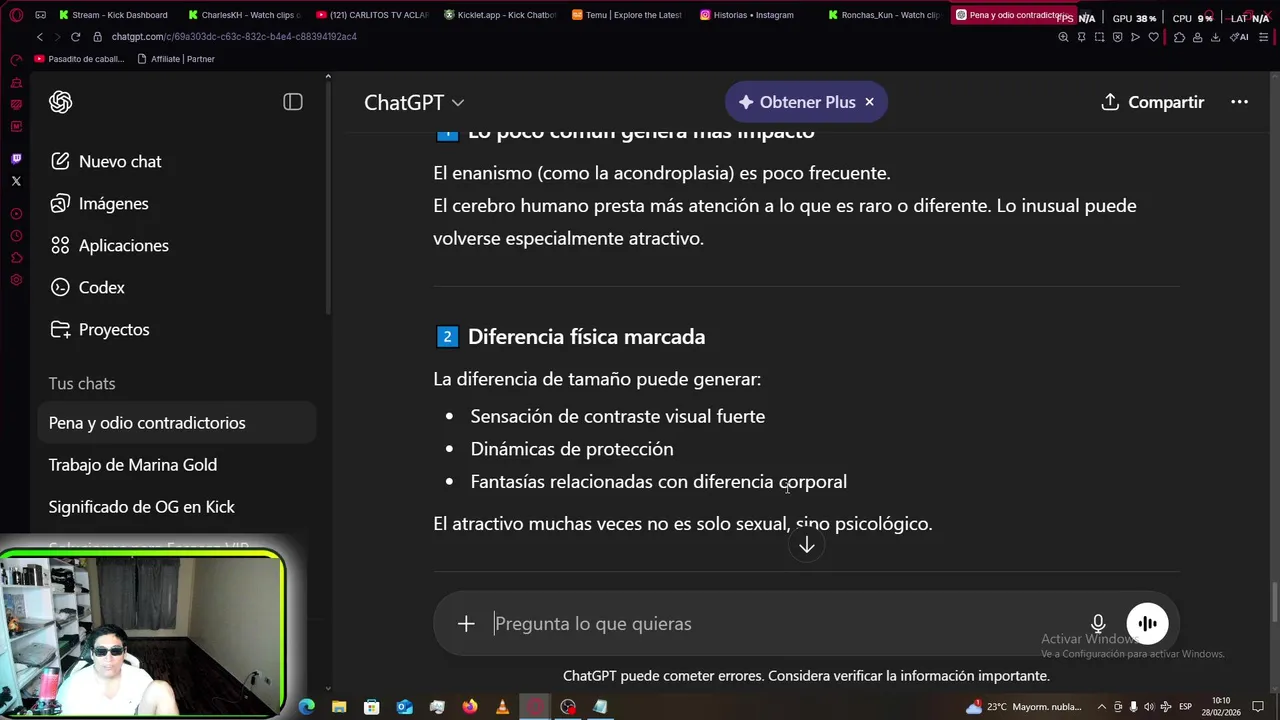Collapse the ChatGPT sidebar panel
The image size is (1280, 720).
[293, 102]
